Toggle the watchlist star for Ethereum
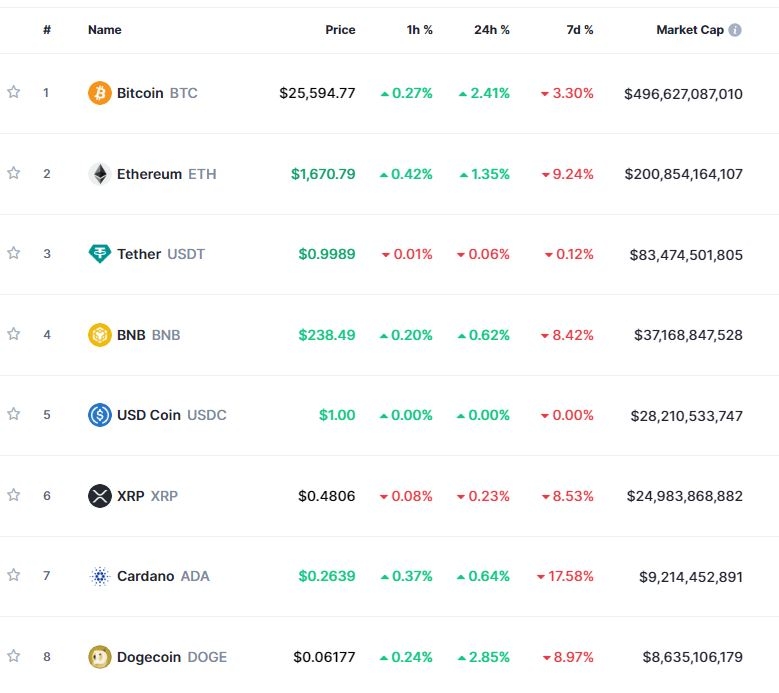Viewport: 779px width, 693px height. 14,173
